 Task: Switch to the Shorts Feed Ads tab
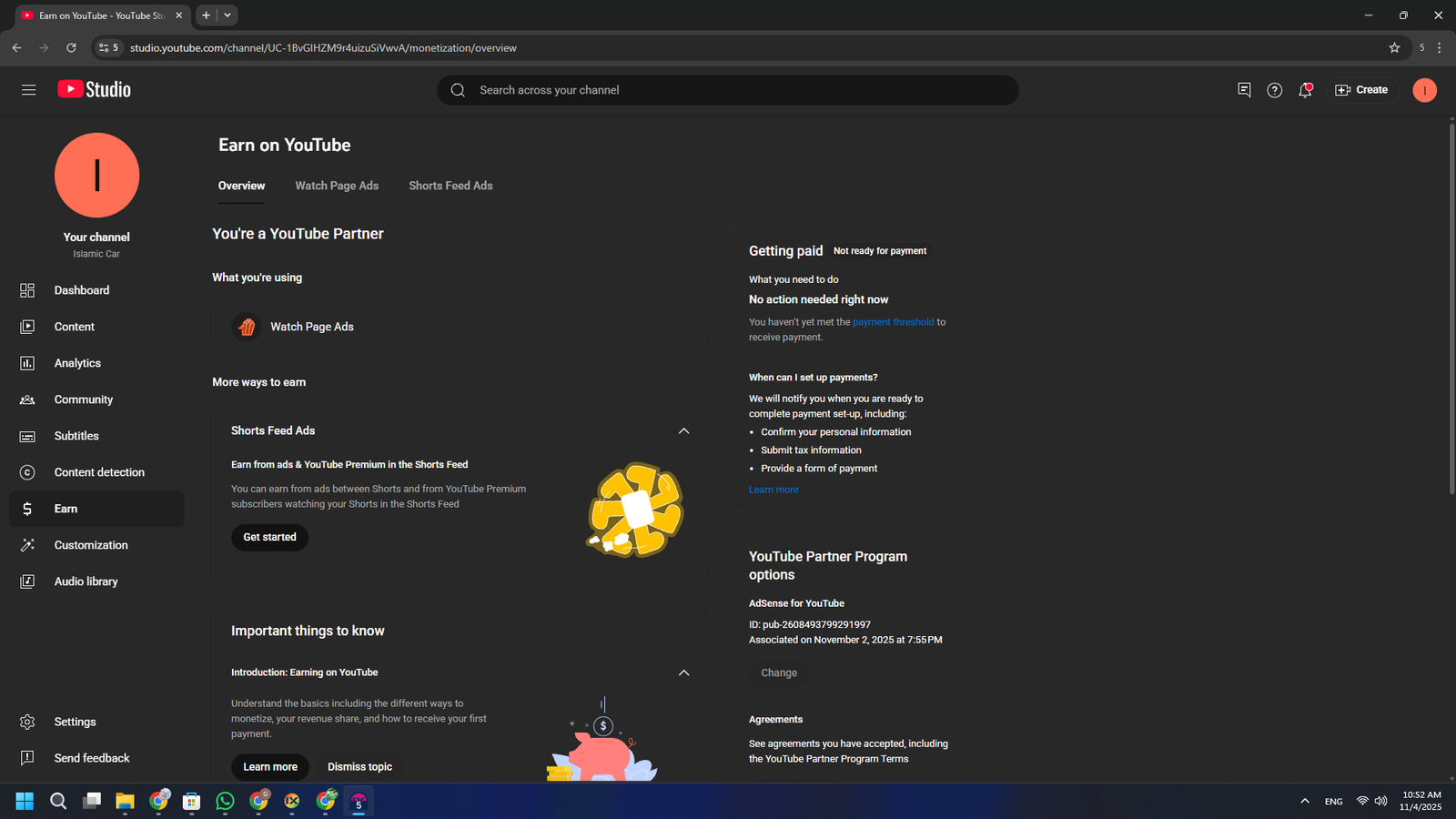450,186
